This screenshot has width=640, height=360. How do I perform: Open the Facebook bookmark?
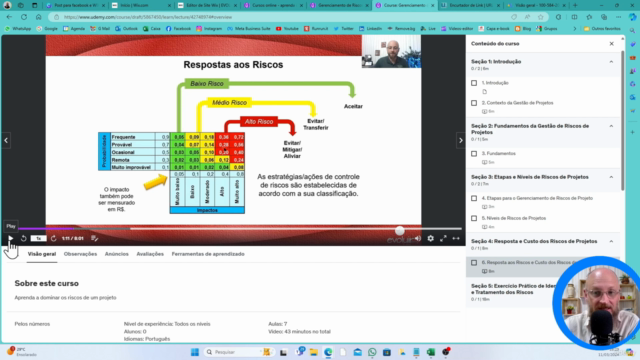click(x=178, y=29)
